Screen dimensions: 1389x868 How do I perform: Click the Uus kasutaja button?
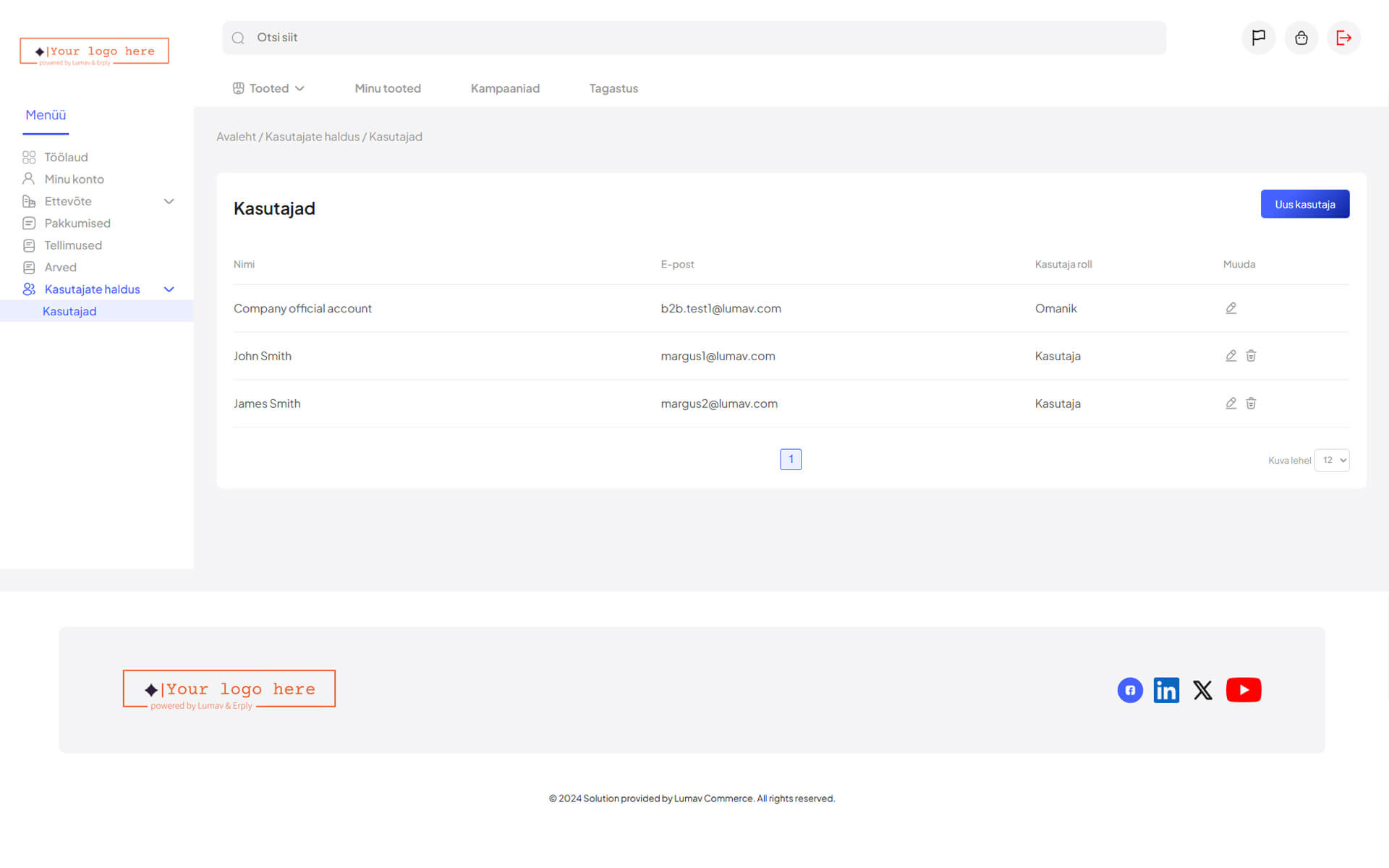(x=1304, y=205)
